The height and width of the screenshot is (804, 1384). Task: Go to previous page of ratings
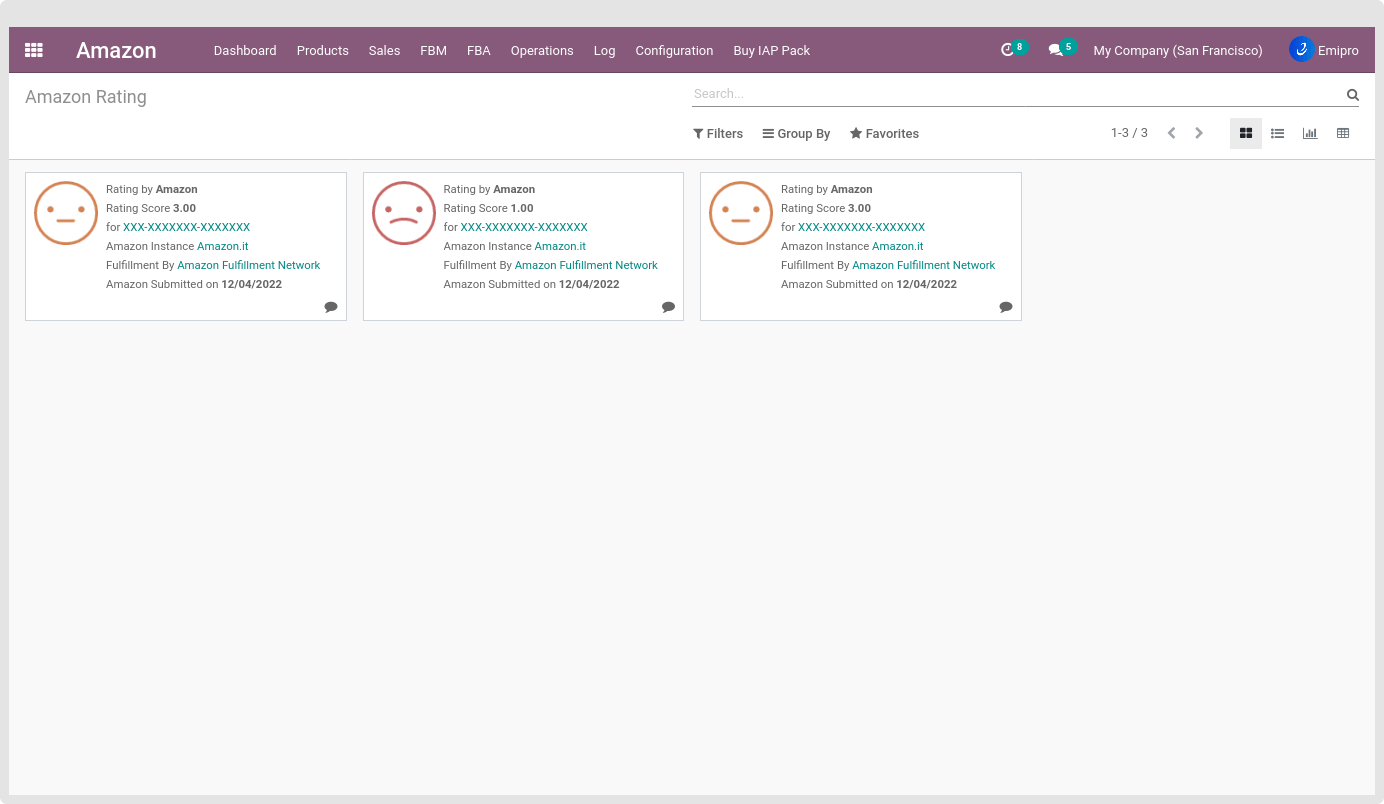click(x=1171, y=133)
